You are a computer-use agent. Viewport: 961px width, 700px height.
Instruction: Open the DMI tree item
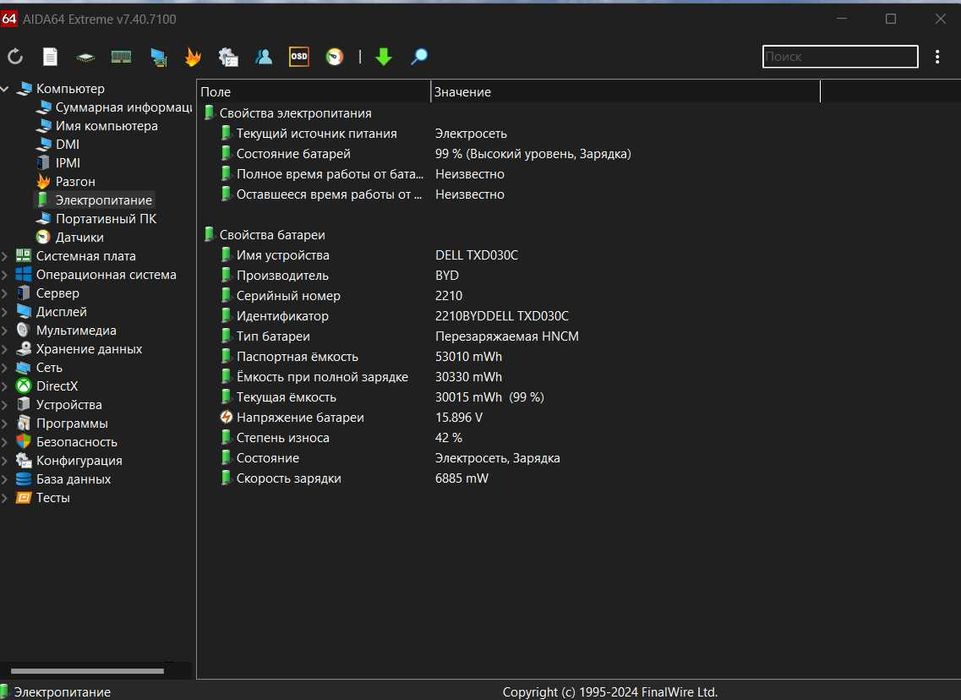point(58,145)
